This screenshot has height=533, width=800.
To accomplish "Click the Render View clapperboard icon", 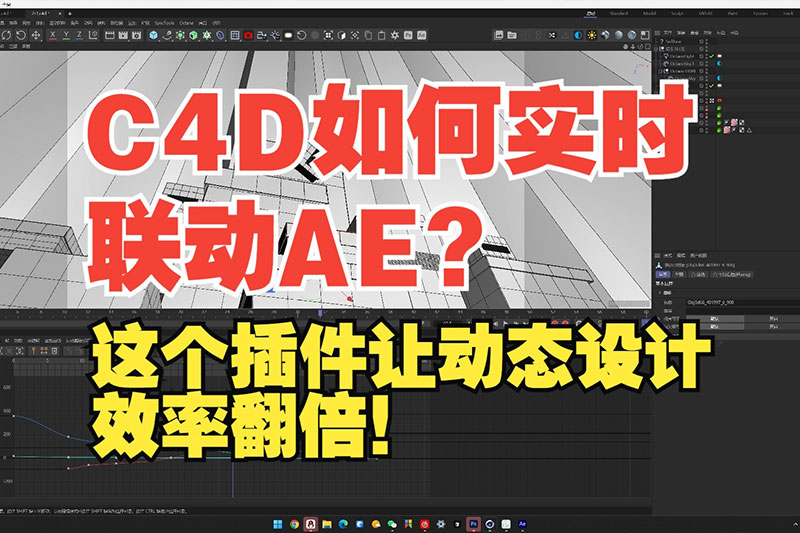I will click(x=109, y=35).
